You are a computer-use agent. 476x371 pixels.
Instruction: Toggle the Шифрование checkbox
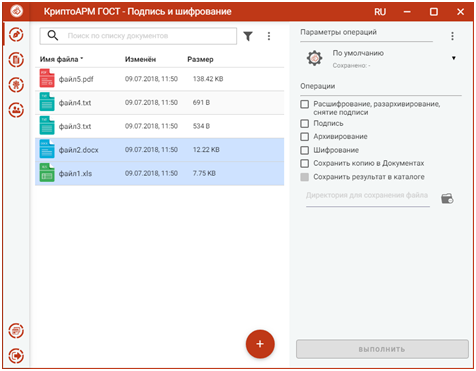305,150
